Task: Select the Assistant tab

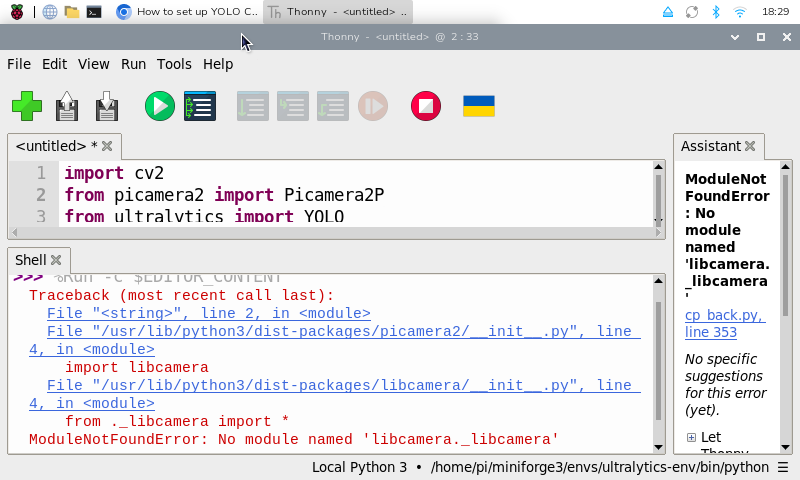Action: coord(711,146)
